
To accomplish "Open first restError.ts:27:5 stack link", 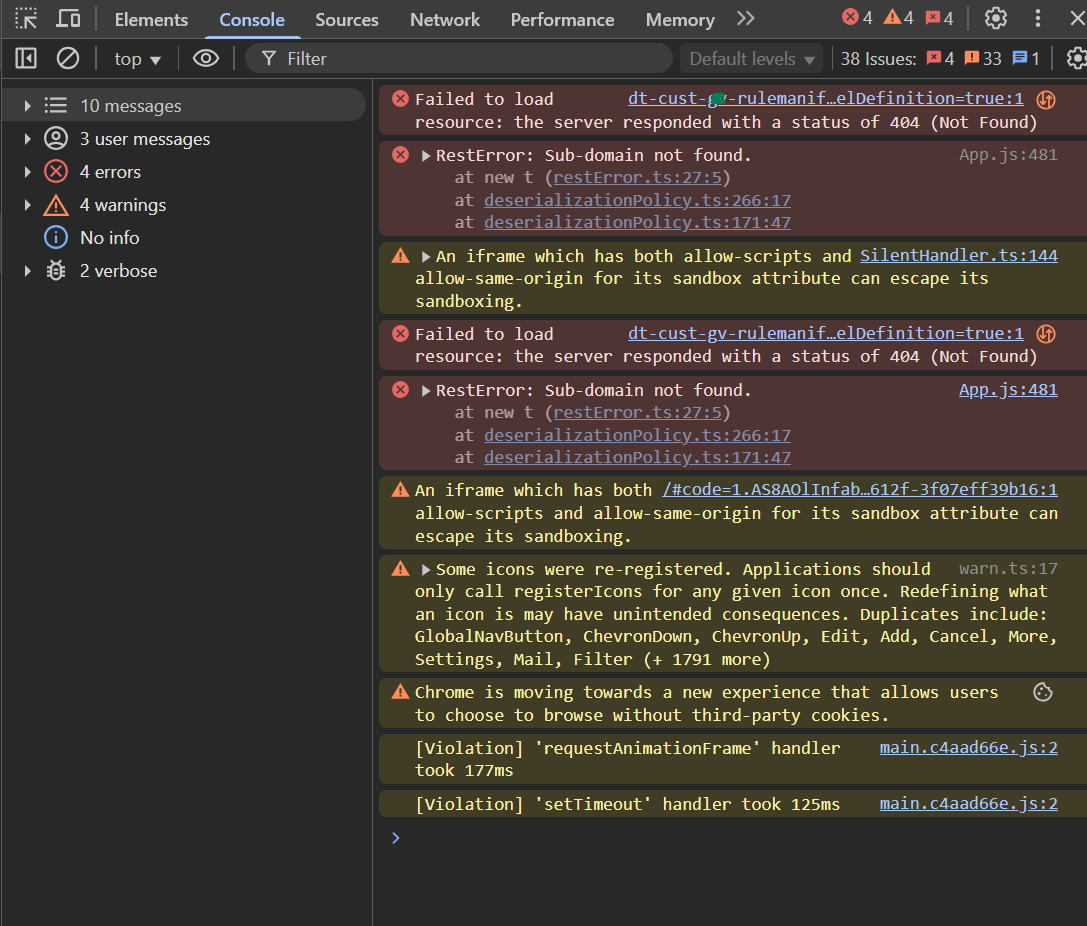I will (x=637, y=177).
